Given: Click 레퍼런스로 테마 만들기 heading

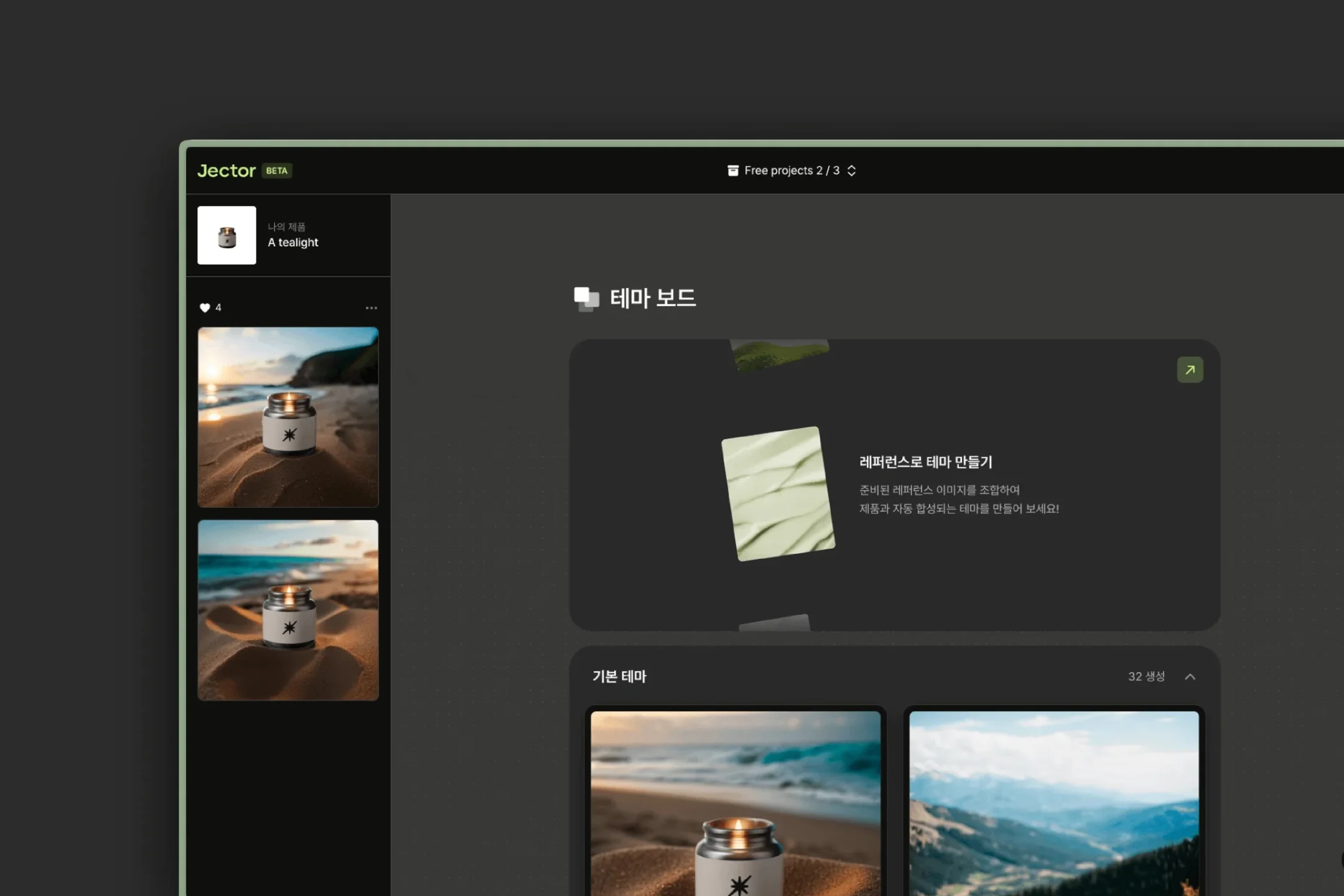Looking at the screenshot, I should coord(925,462).
